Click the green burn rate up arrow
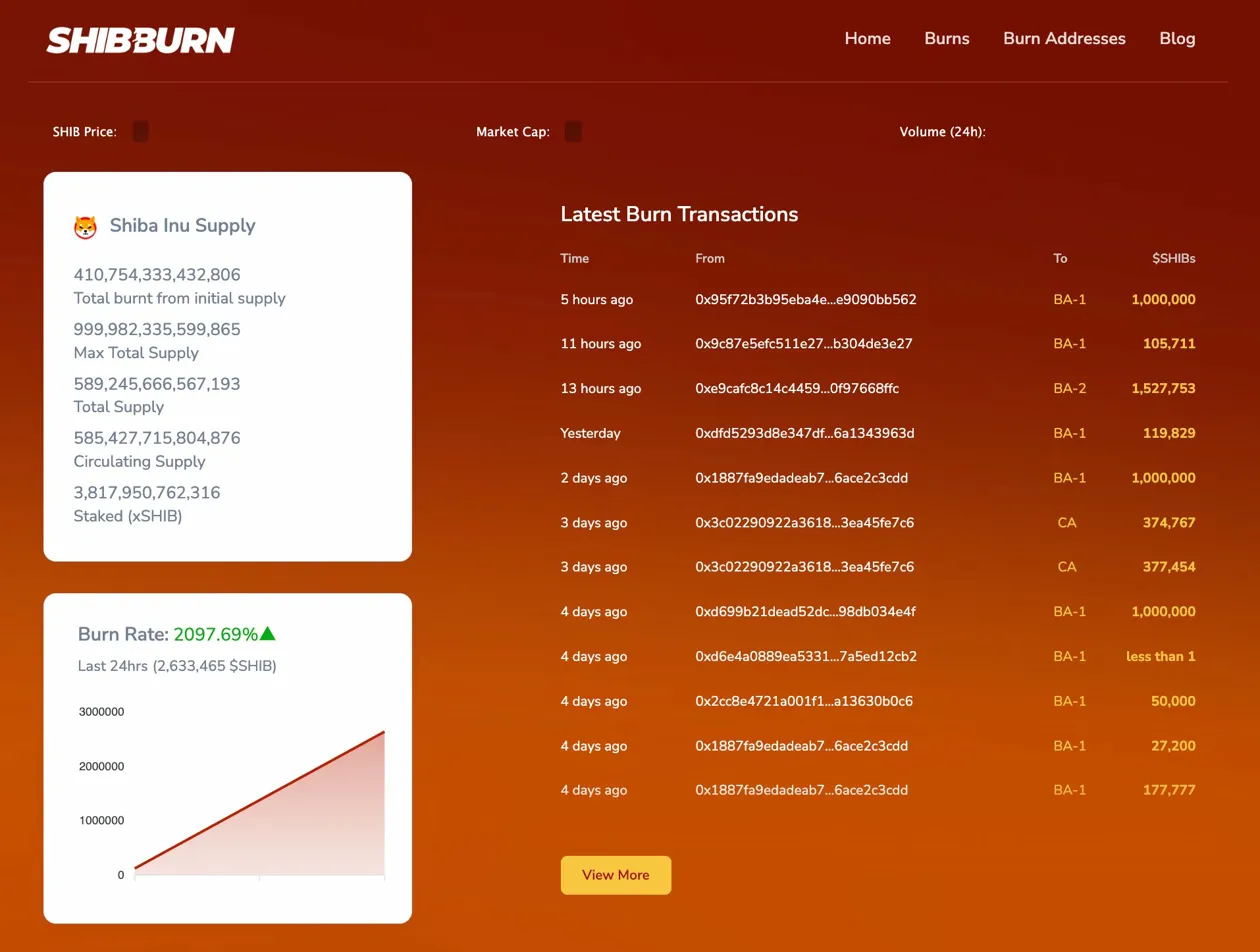1260x952 pixels. (267, 634)
